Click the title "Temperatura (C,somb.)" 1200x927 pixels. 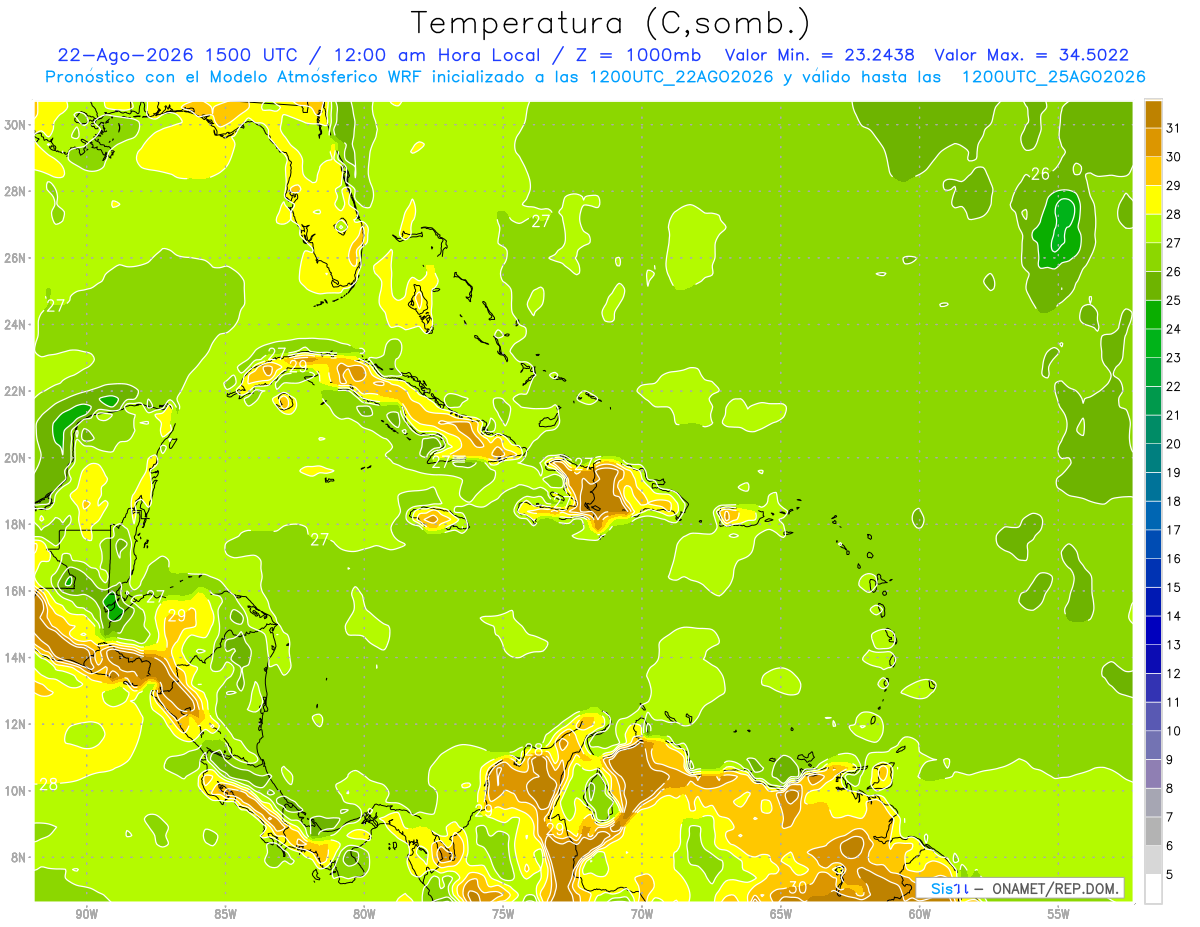610,23
